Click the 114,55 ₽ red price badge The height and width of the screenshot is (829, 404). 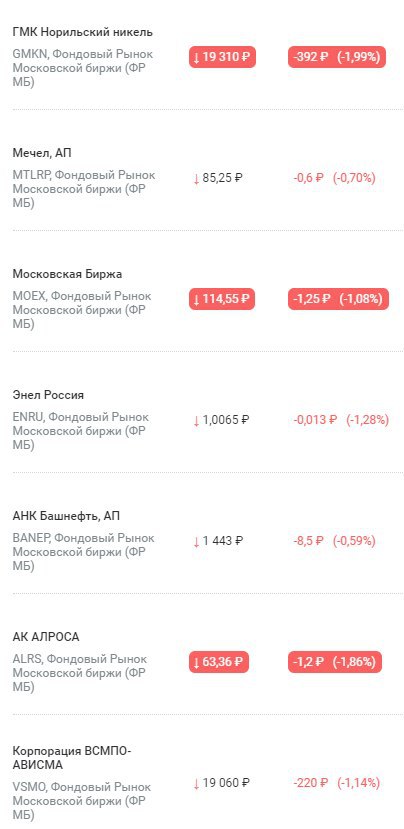[222, 299]
